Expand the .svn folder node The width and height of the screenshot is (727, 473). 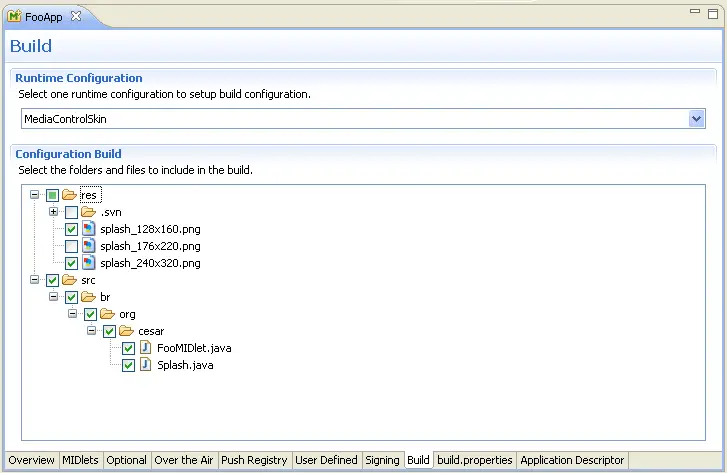pos(54,212)
